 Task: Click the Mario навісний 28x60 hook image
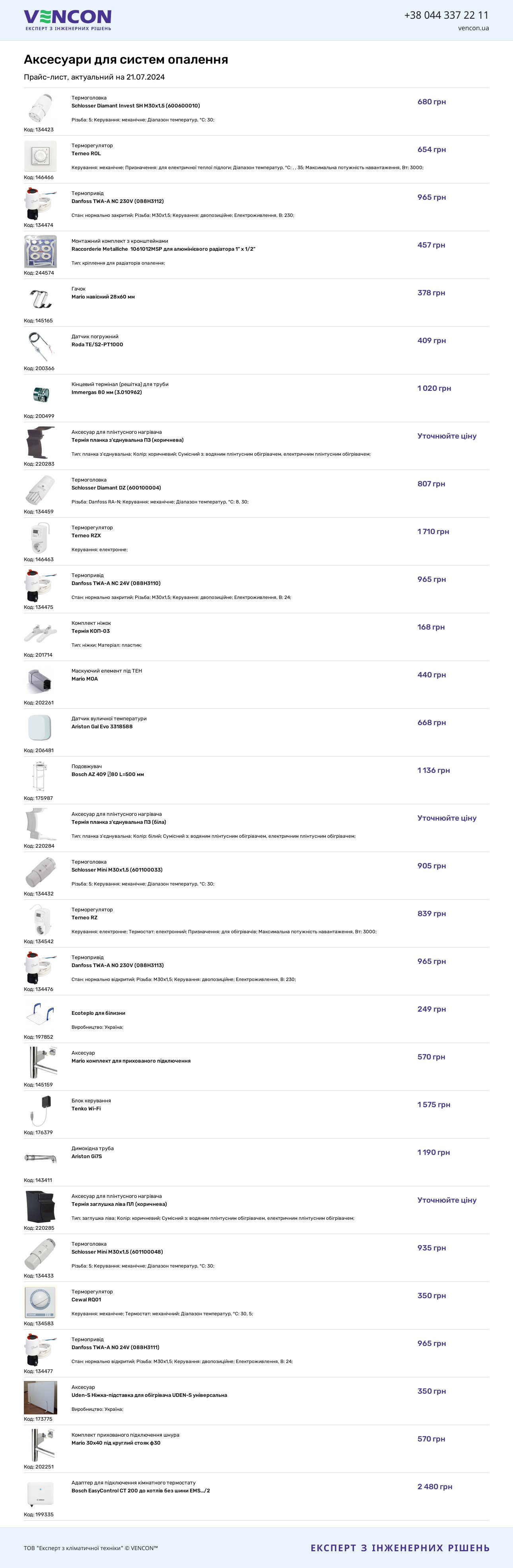click(40, 300)
